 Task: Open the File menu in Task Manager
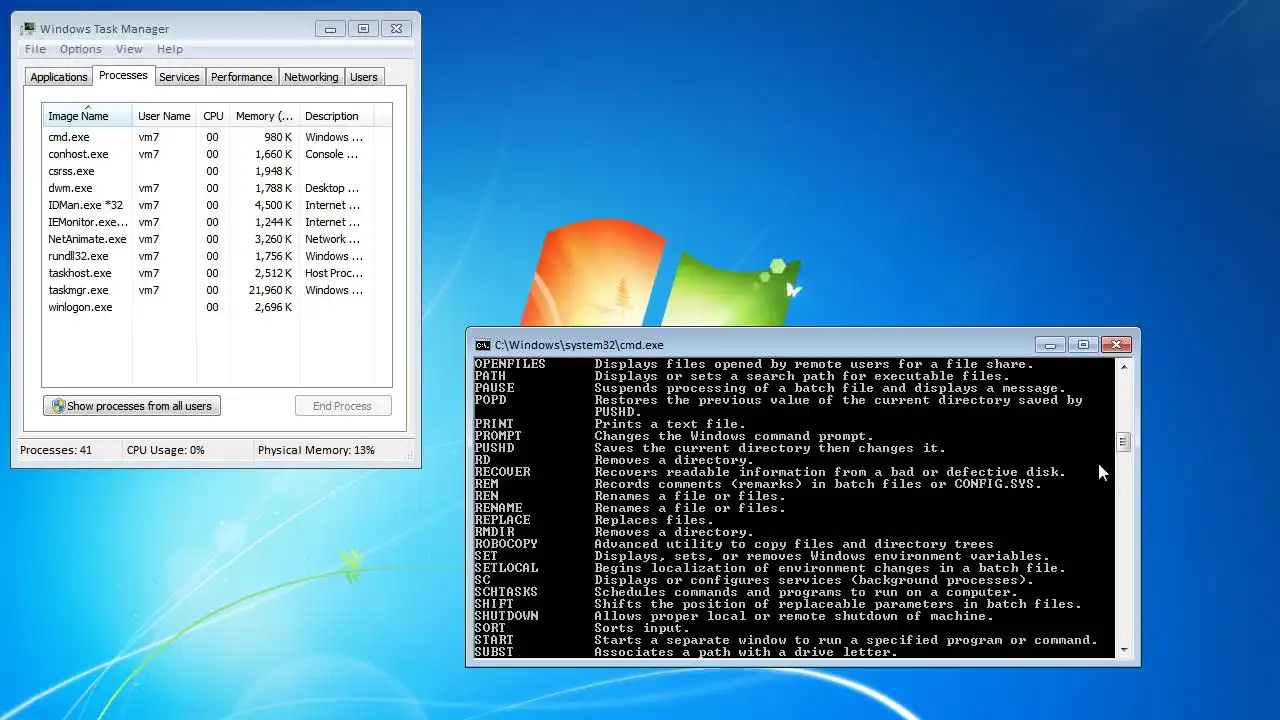coord(35,49)
